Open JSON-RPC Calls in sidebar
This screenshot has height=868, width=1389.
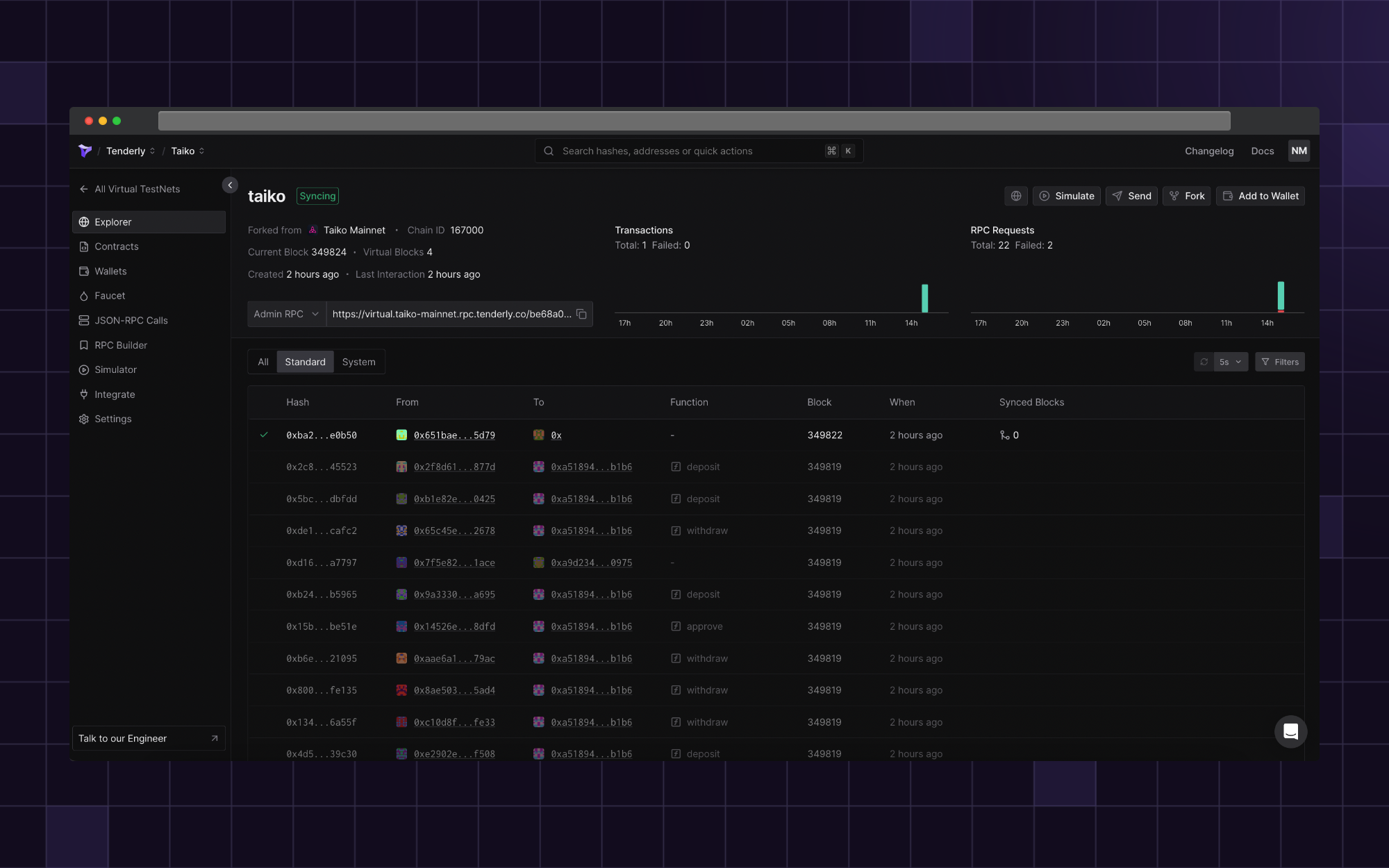click(x=131, y=320)
